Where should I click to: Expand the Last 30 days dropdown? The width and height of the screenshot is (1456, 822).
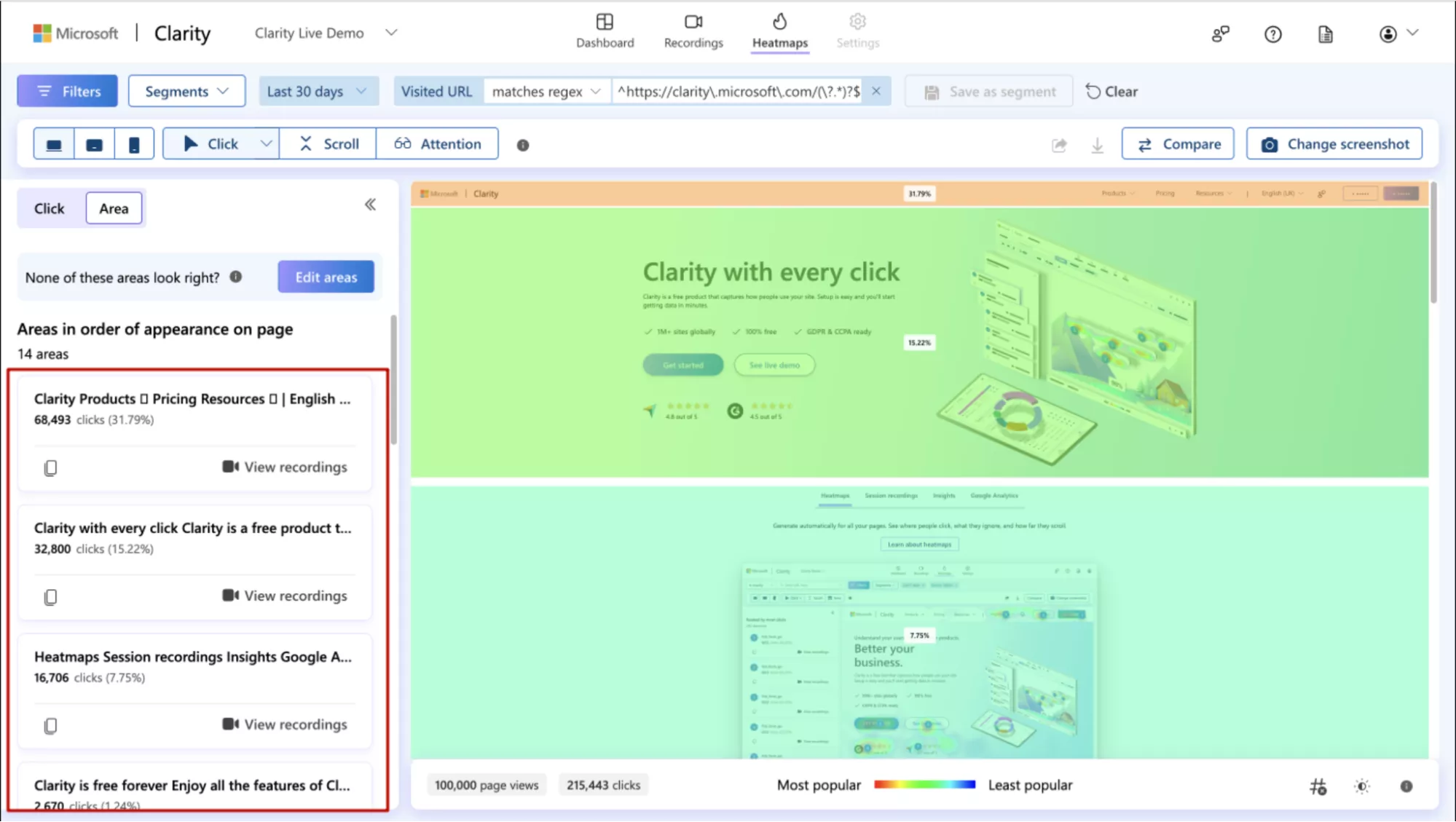(x=318, y=91)
